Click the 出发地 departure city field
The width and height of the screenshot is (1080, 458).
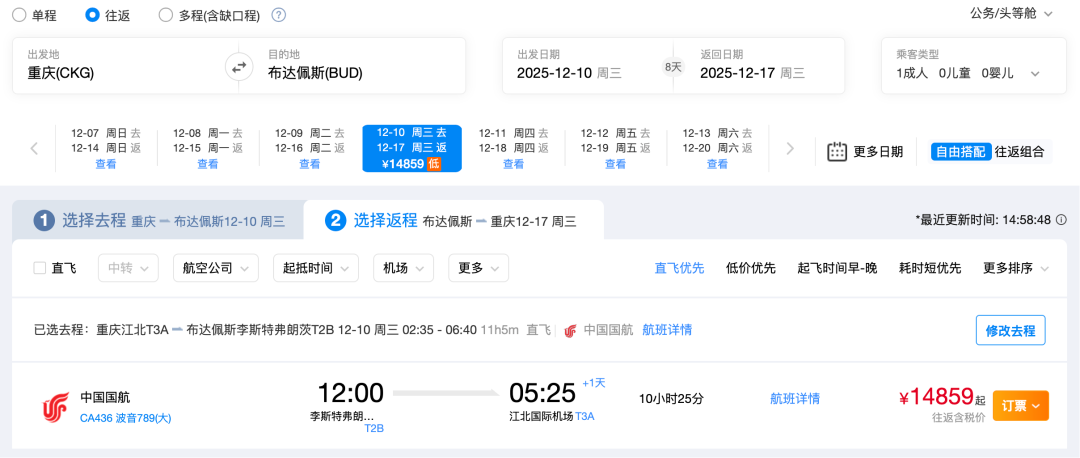coord(115,66)
